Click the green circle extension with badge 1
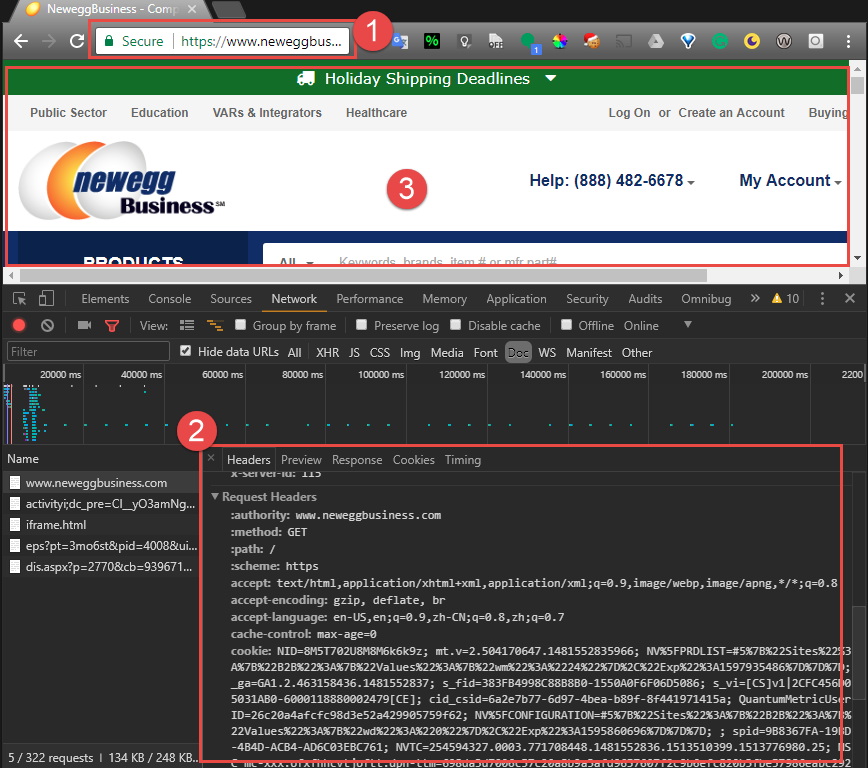This screenshot has width=868, height=768. (x=530, y=43)
